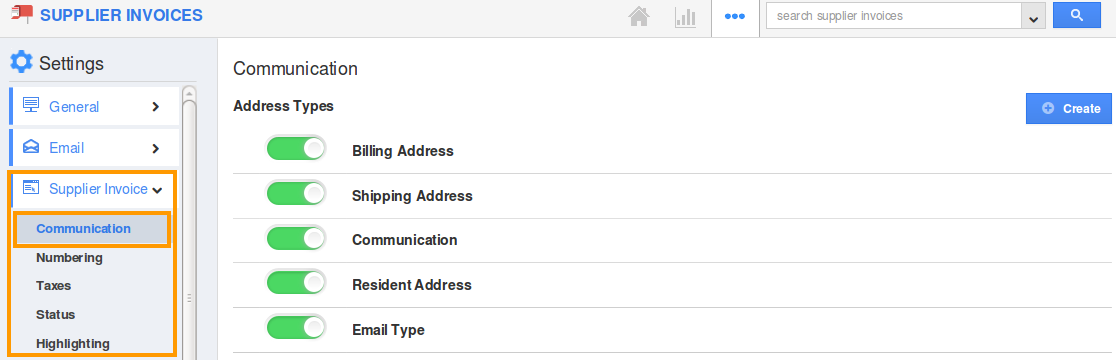The height and width of the screenshot is (360, 1116).
Task: Click the Create button
Action: tap(1068, 108)
